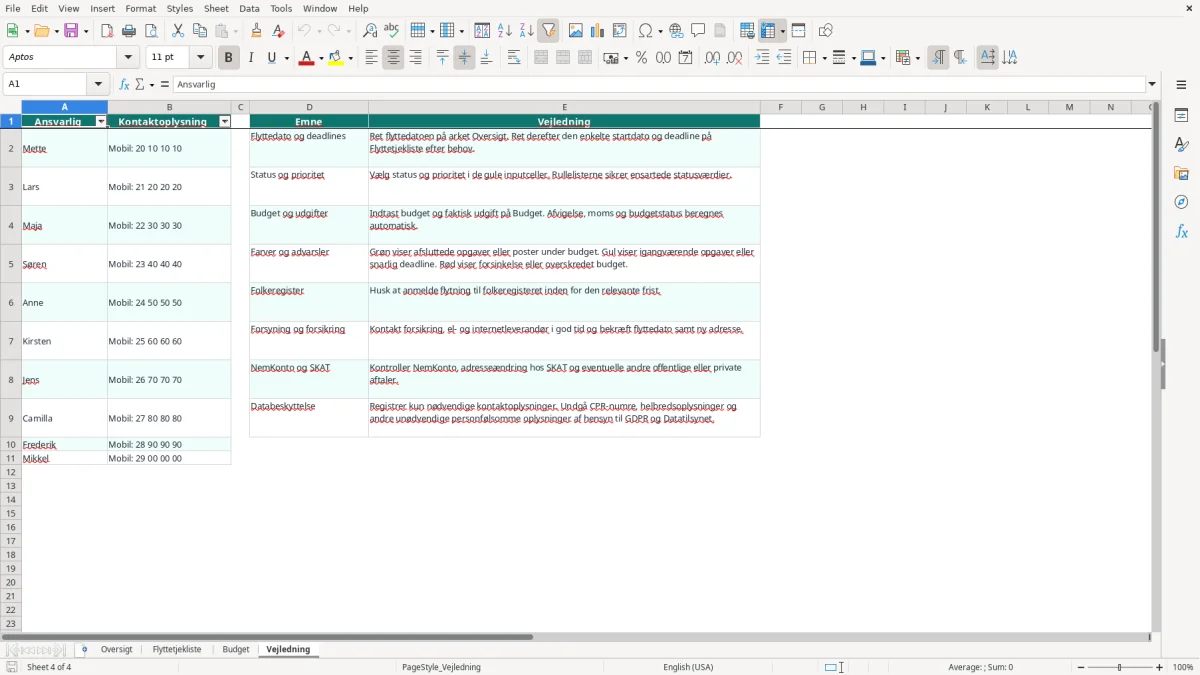Screen dimensions: 1200x675
Task: Add a decimal place
Action: 712,58
